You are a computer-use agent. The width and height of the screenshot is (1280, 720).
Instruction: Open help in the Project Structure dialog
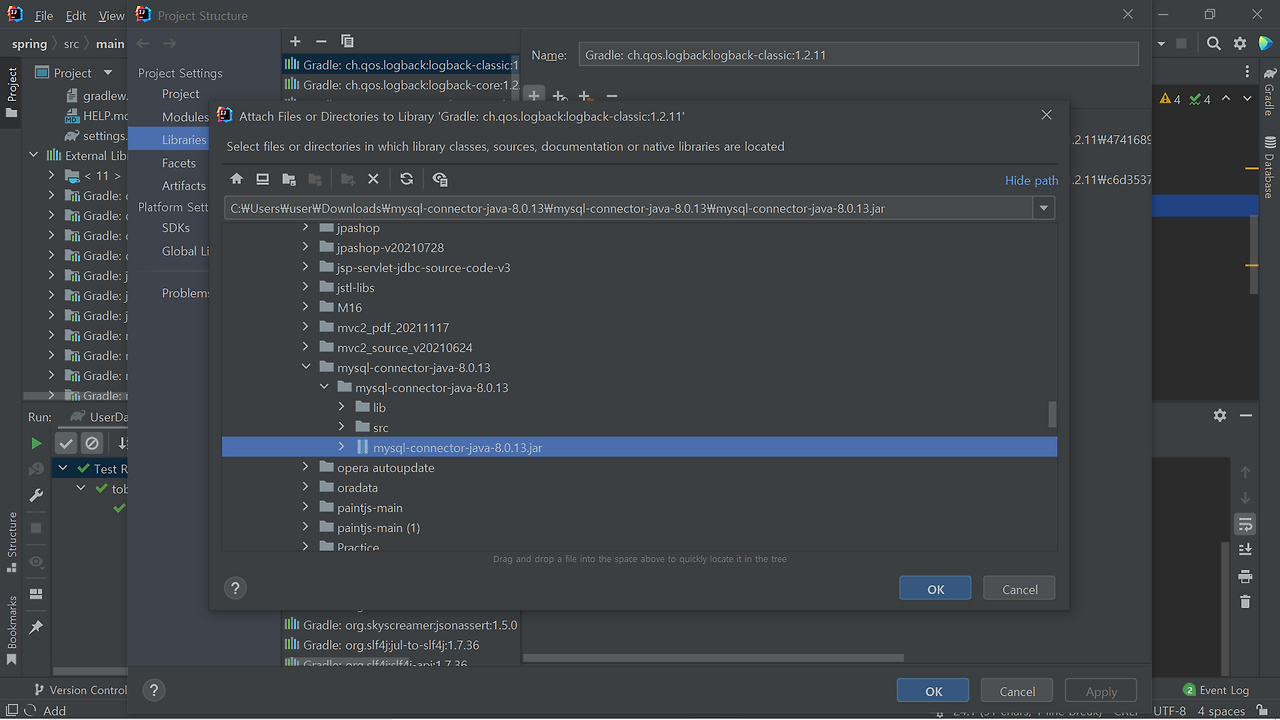click(153, 690)
